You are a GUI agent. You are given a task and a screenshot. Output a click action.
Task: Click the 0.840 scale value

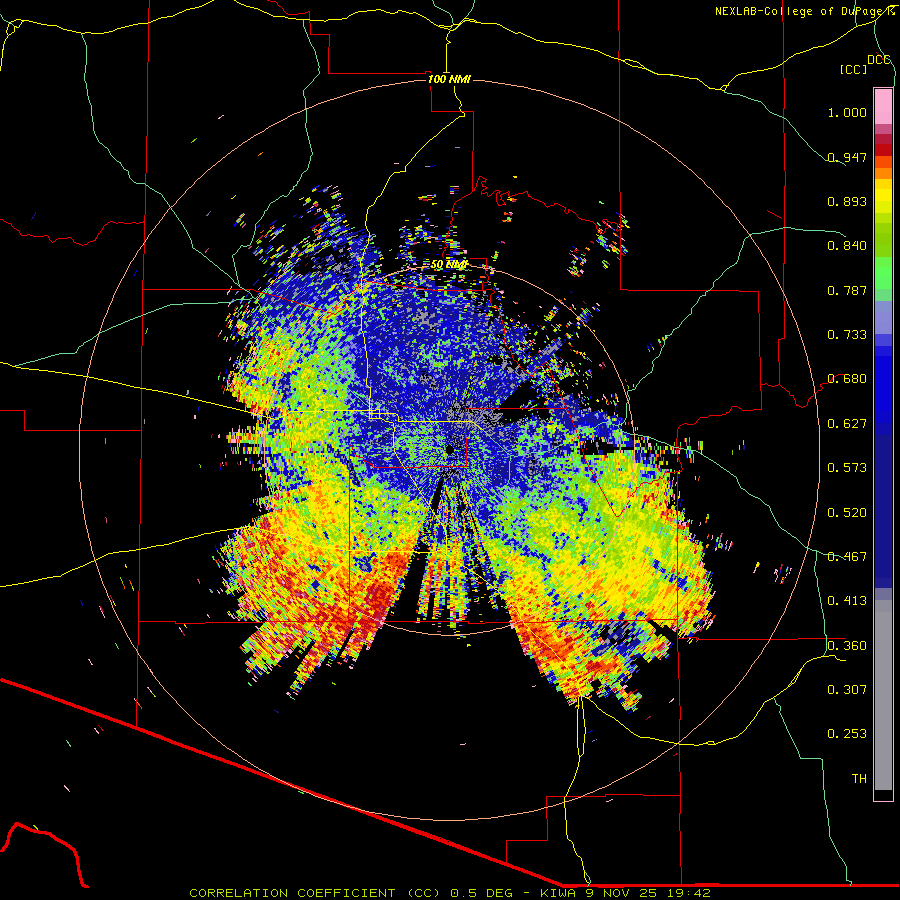coord(847,246)
